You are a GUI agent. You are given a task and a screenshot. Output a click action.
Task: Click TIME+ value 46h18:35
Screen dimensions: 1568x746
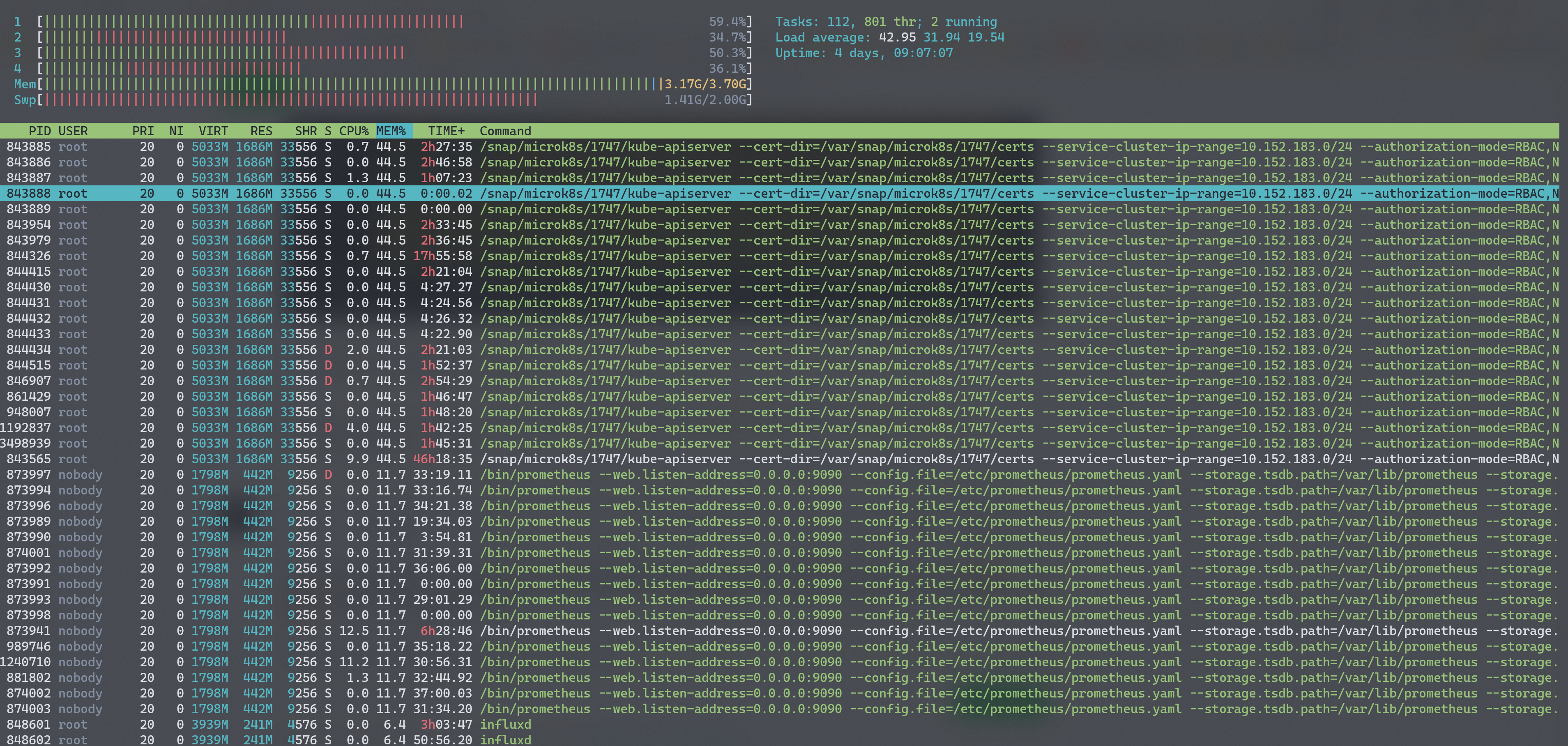point(442,459)
